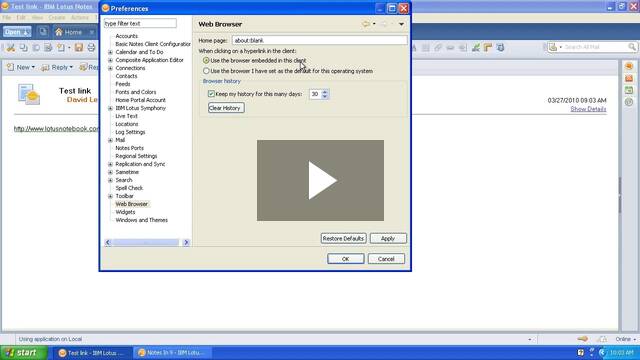Open the Create menu
The width and height of the screenshot is (640, 360).
coord(57,18)
